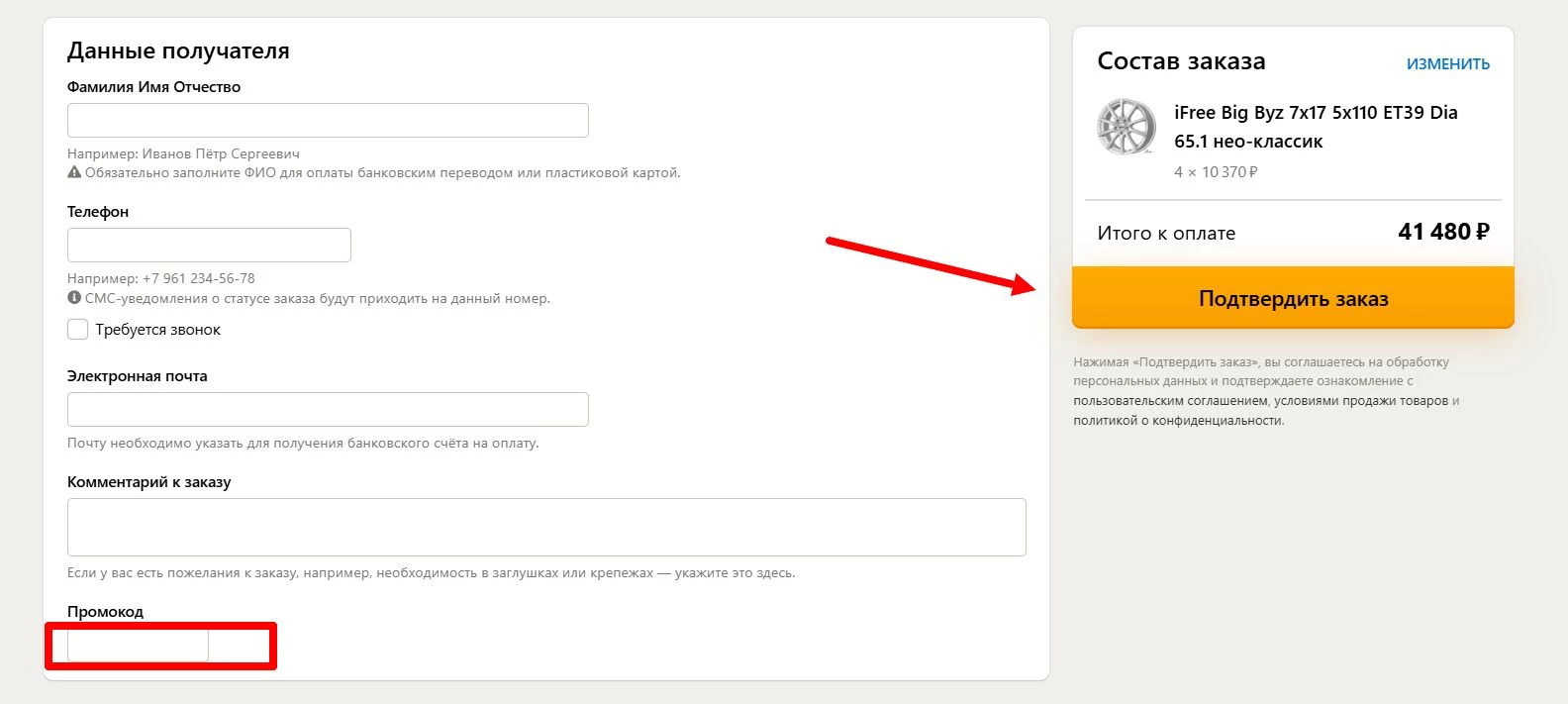This screenshot has width=1568, height=704.
Task: Click the "Комментарий к заказу" text area
Action: (x=546, y=527)
